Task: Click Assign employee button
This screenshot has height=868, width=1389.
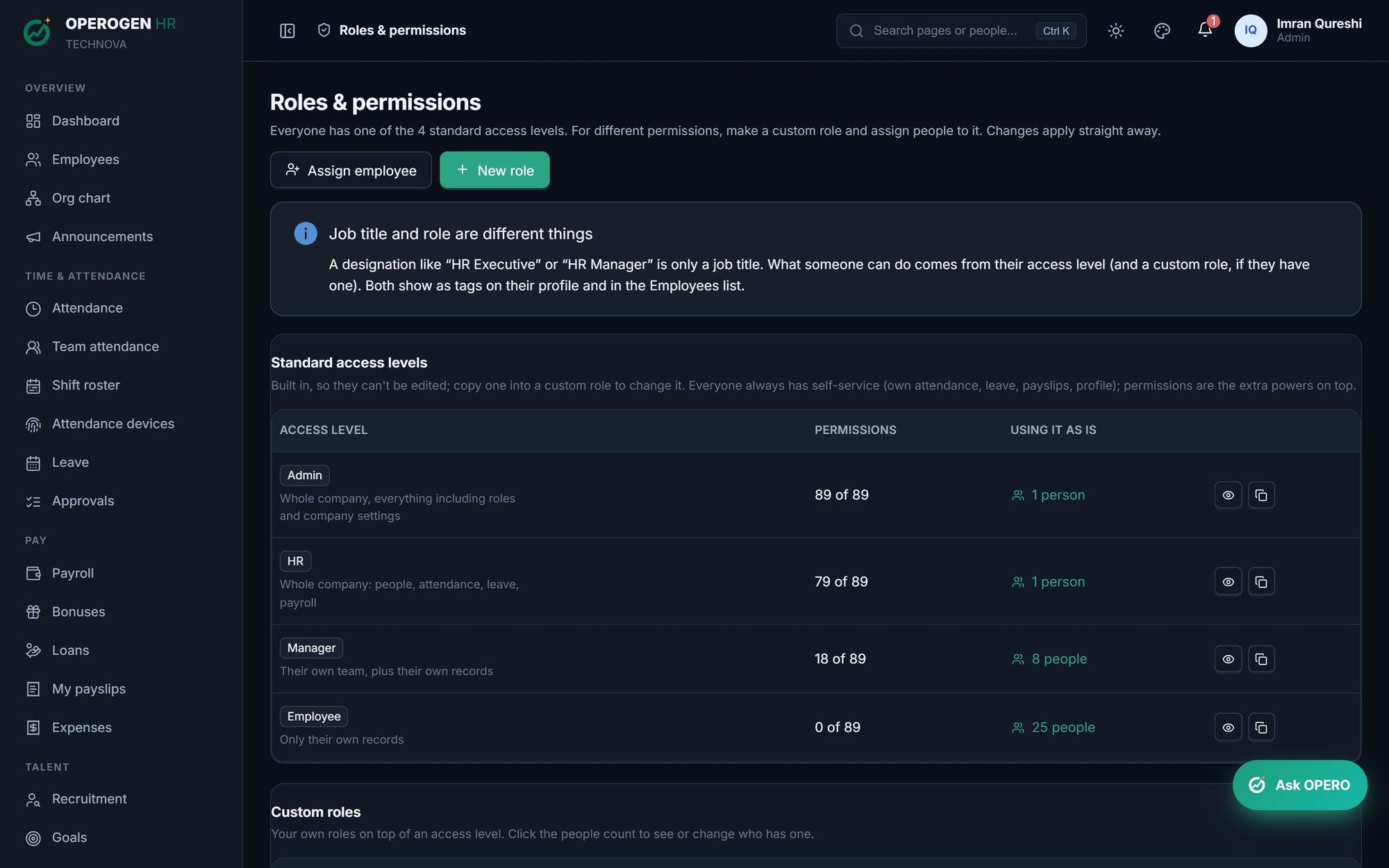Action: (351, 170)
